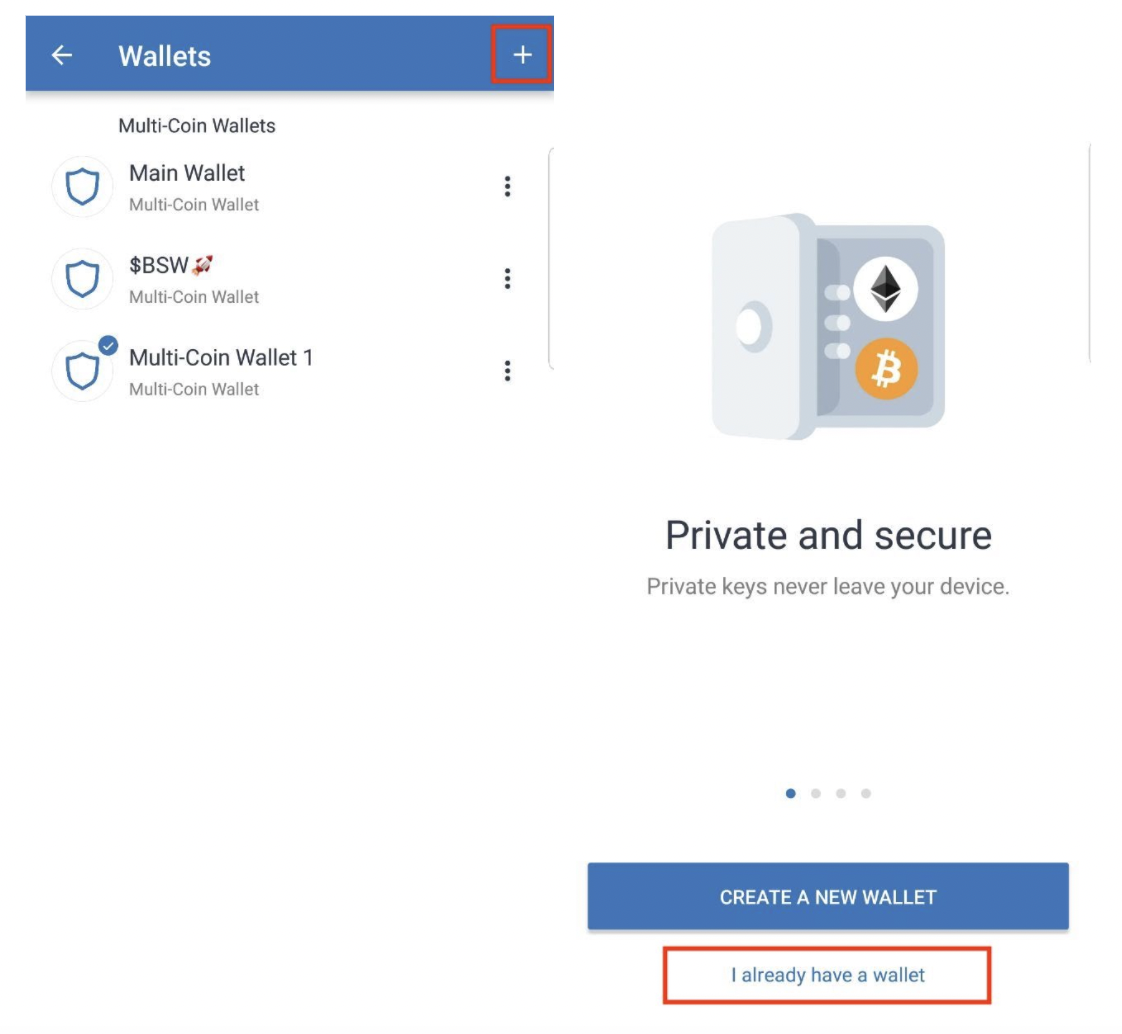1122x1034 pixels.
Task: Click the Multi-Coin Wallet 1 shield icon
Action: point(82,371)
